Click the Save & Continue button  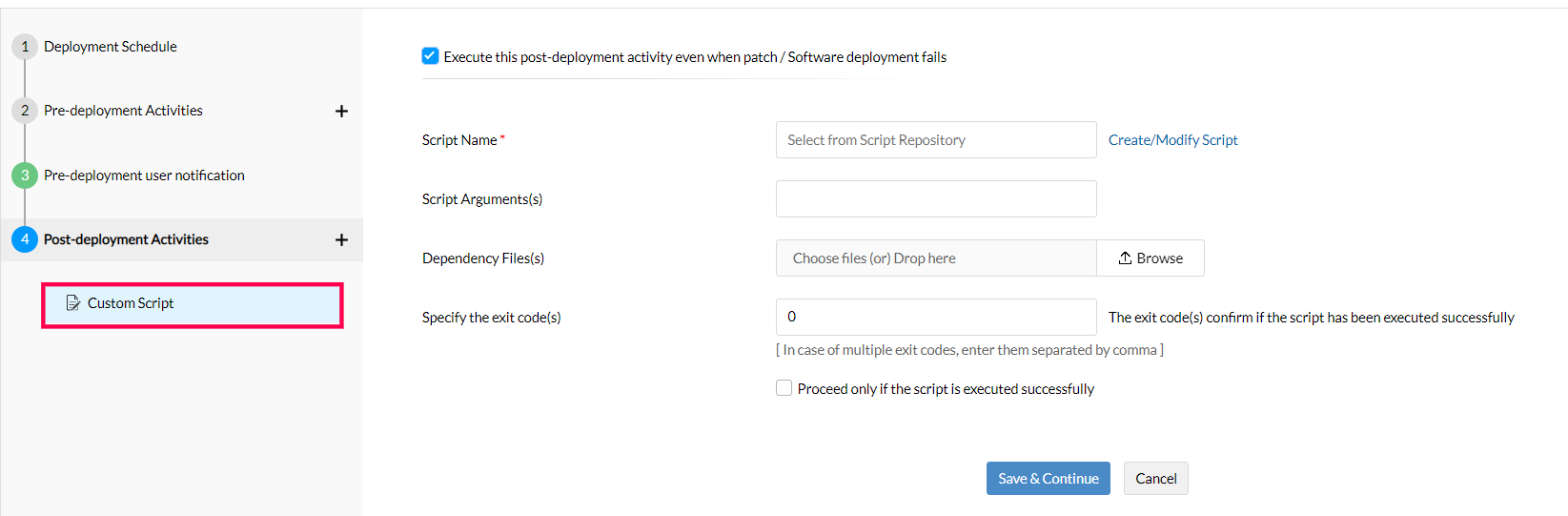1048,479
